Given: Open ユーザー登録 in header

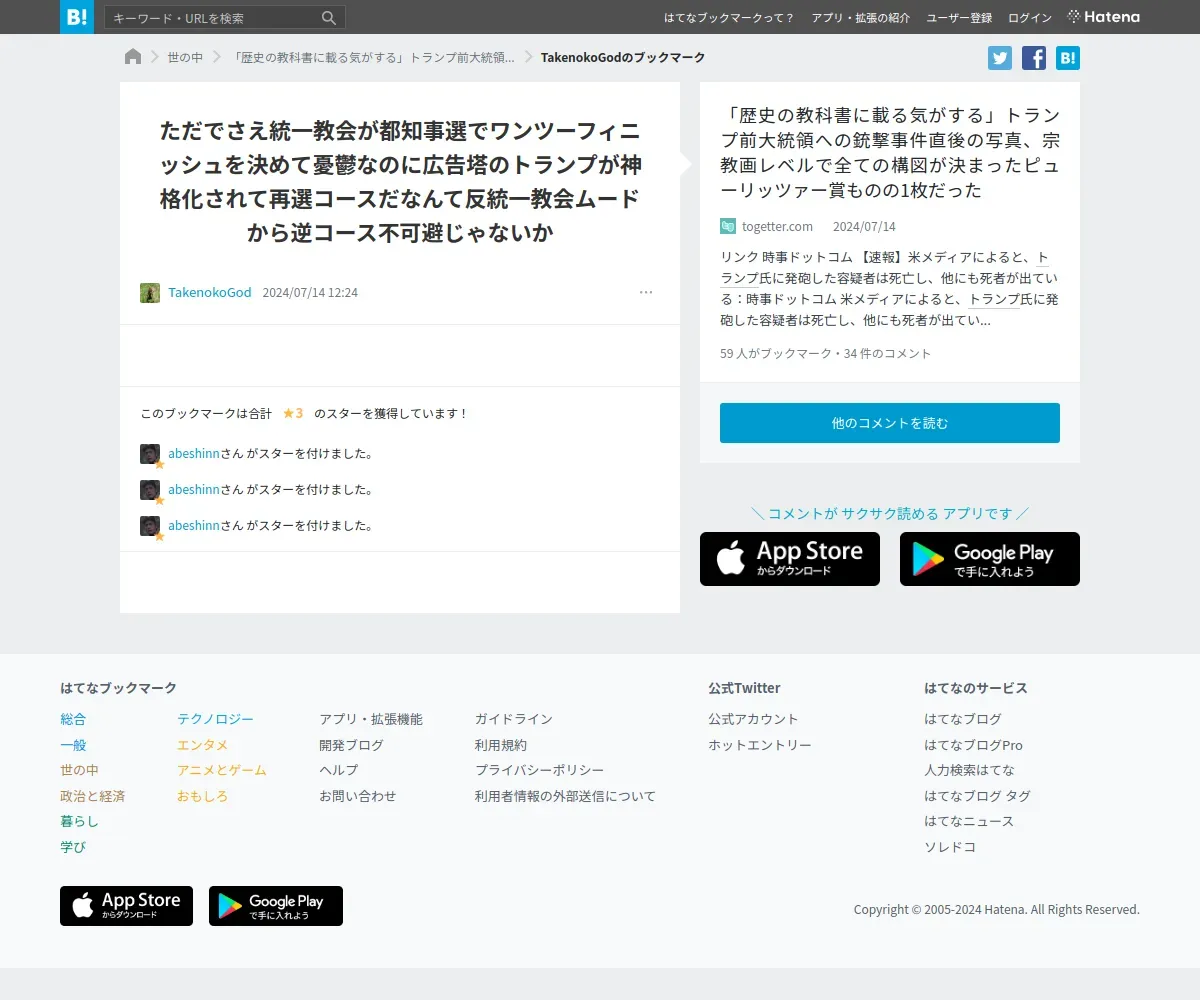Looking at the screenshot, I should click(x=959, y=18).
